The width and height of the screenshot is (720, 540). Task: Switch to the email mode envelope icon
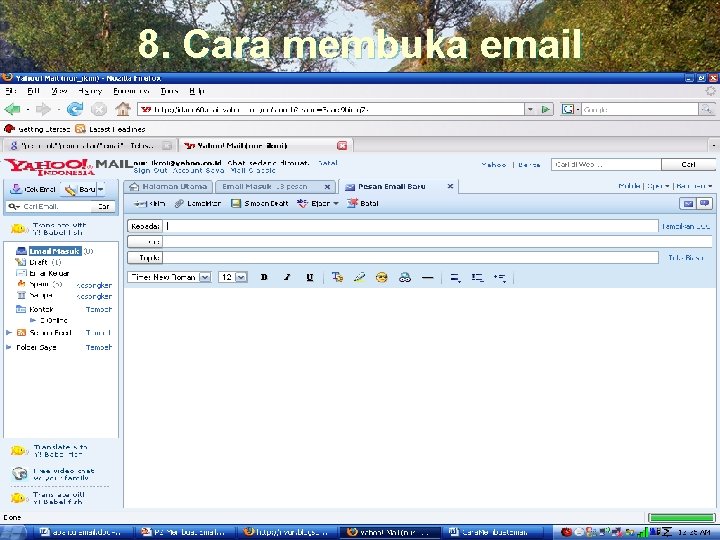coord(688,203)
